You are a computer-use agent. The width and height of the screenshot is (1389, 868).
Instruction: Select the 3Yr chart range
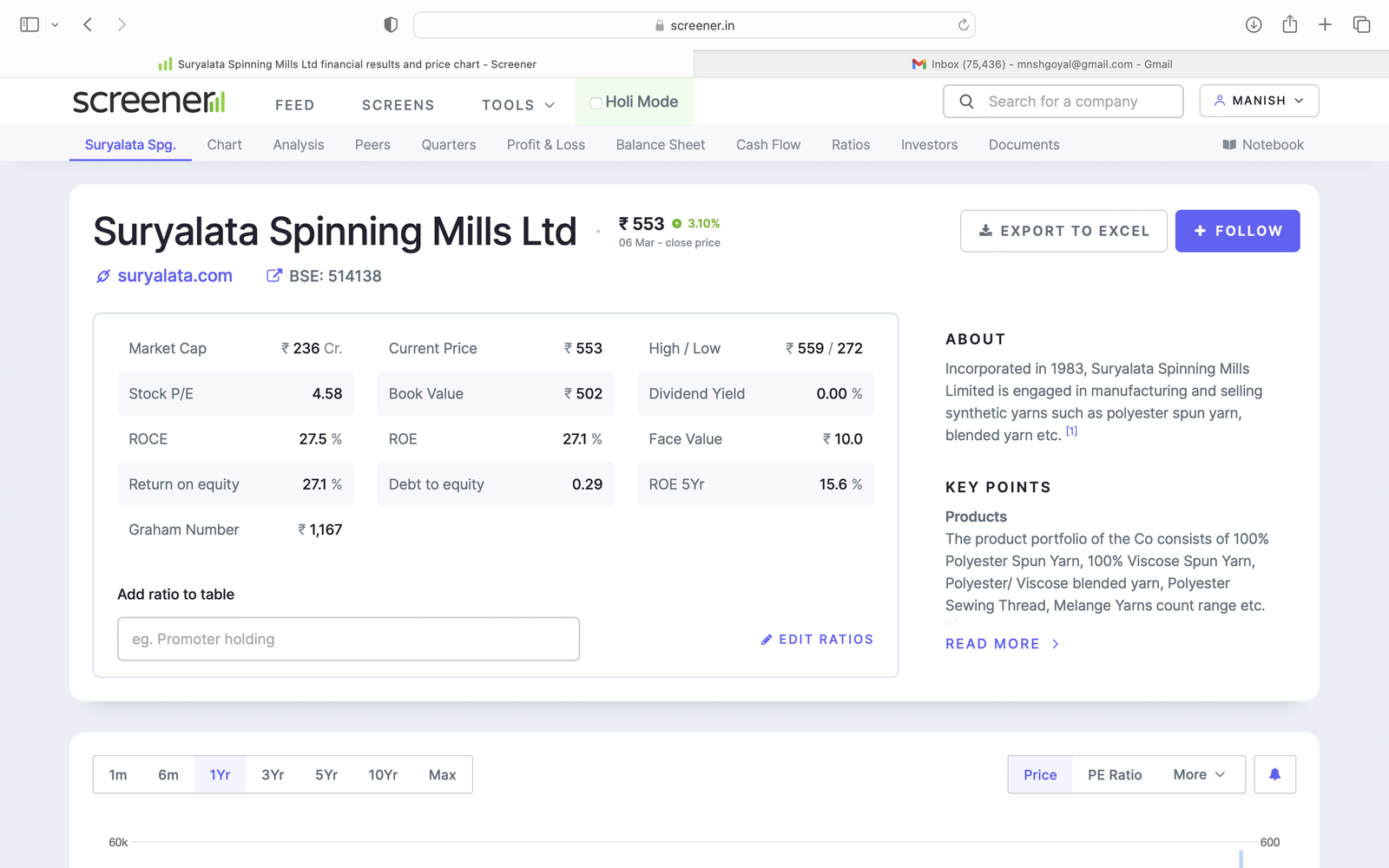click(273, 774)
